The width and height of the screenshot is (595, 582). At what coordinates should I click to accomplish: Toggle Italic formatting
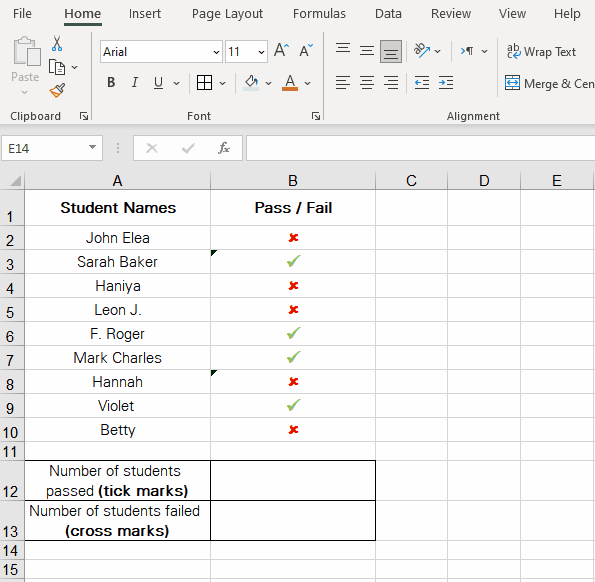pyautogui.click(x=135, y=82)
